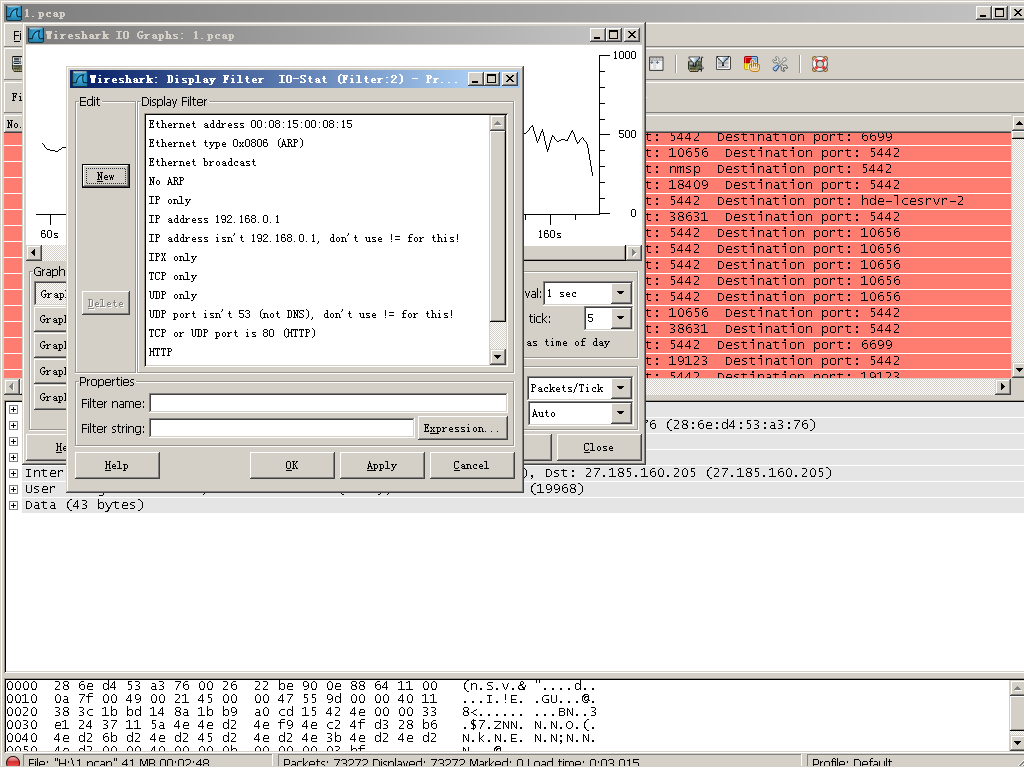The height and width of the screenshot is (768, 1024).
Task: Click New to create a display filter
Action: tap(106, 176)
